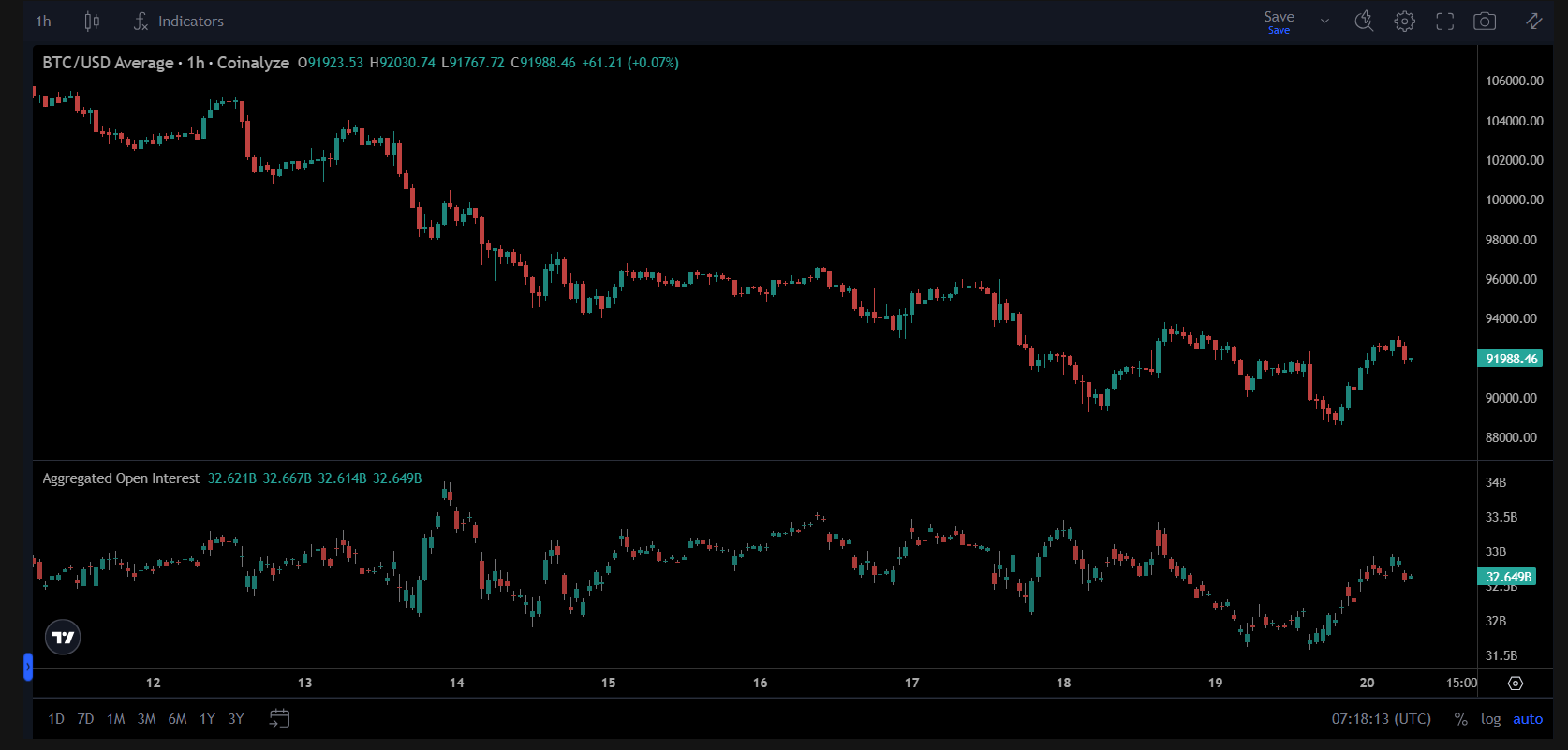Open the Indicators panel
Screen dimensions: 1568x750
click(179, 22)
